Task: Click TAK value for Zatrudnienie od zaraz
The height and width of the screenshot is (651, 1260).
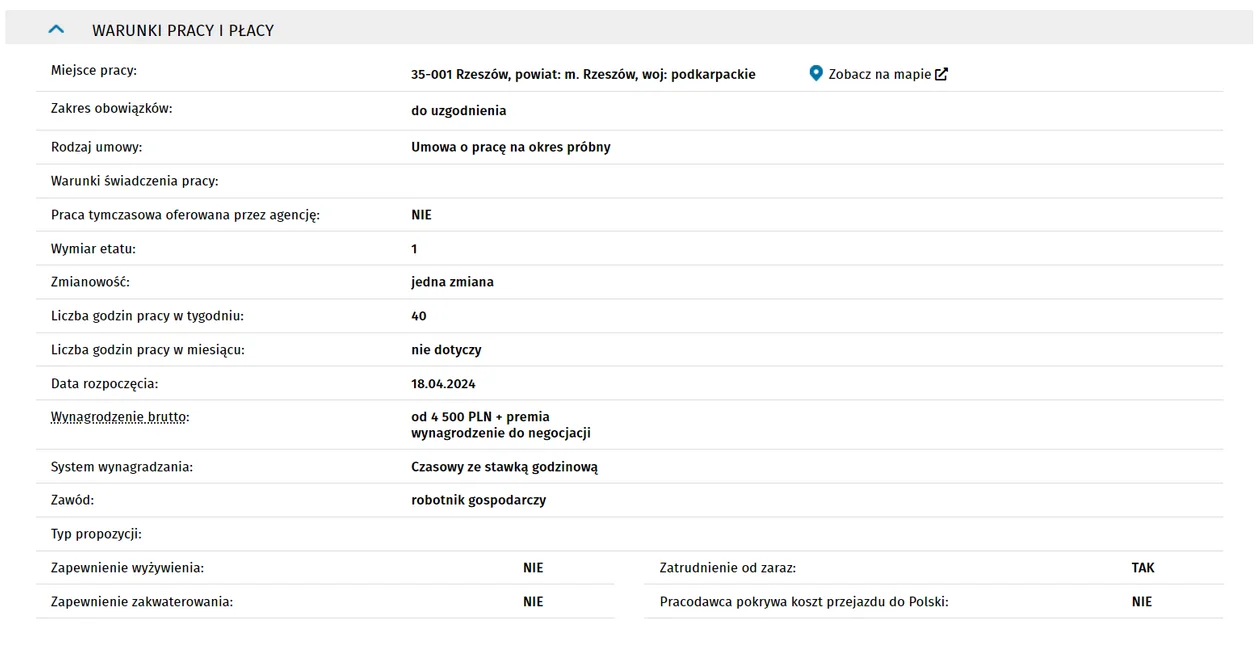Action: pos(1143,568)
